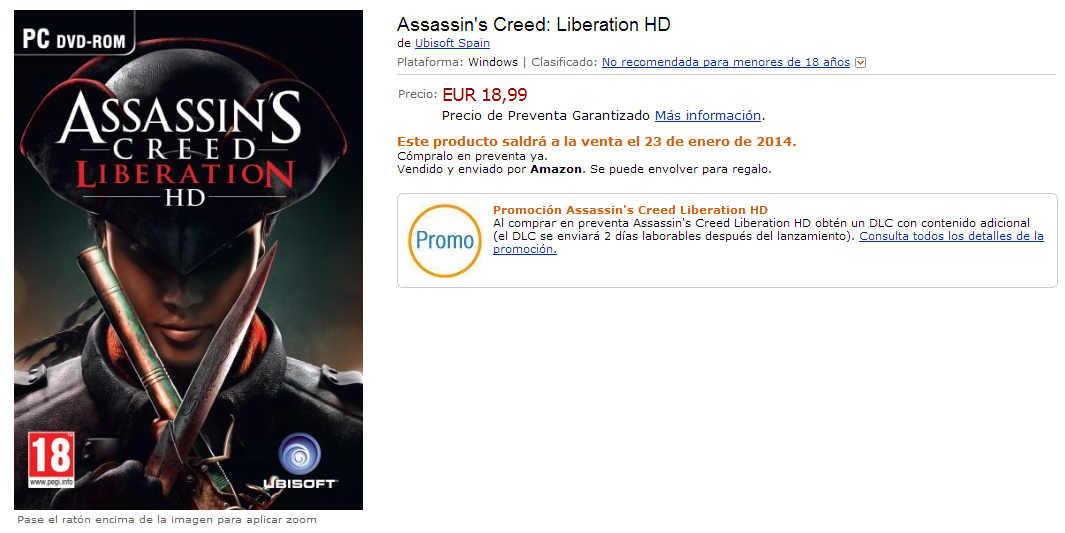Screen dimensions: 1065x533
Task: Click the 'Pase el ratón encima' zoom caption
Action: (167, 520)
